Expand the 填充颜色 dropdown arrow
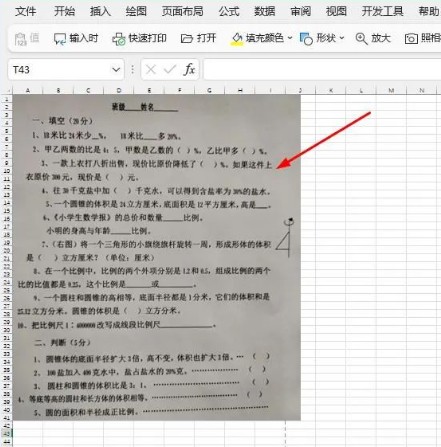The height and width of the screenshot is (447, 441). pos(290,38)
